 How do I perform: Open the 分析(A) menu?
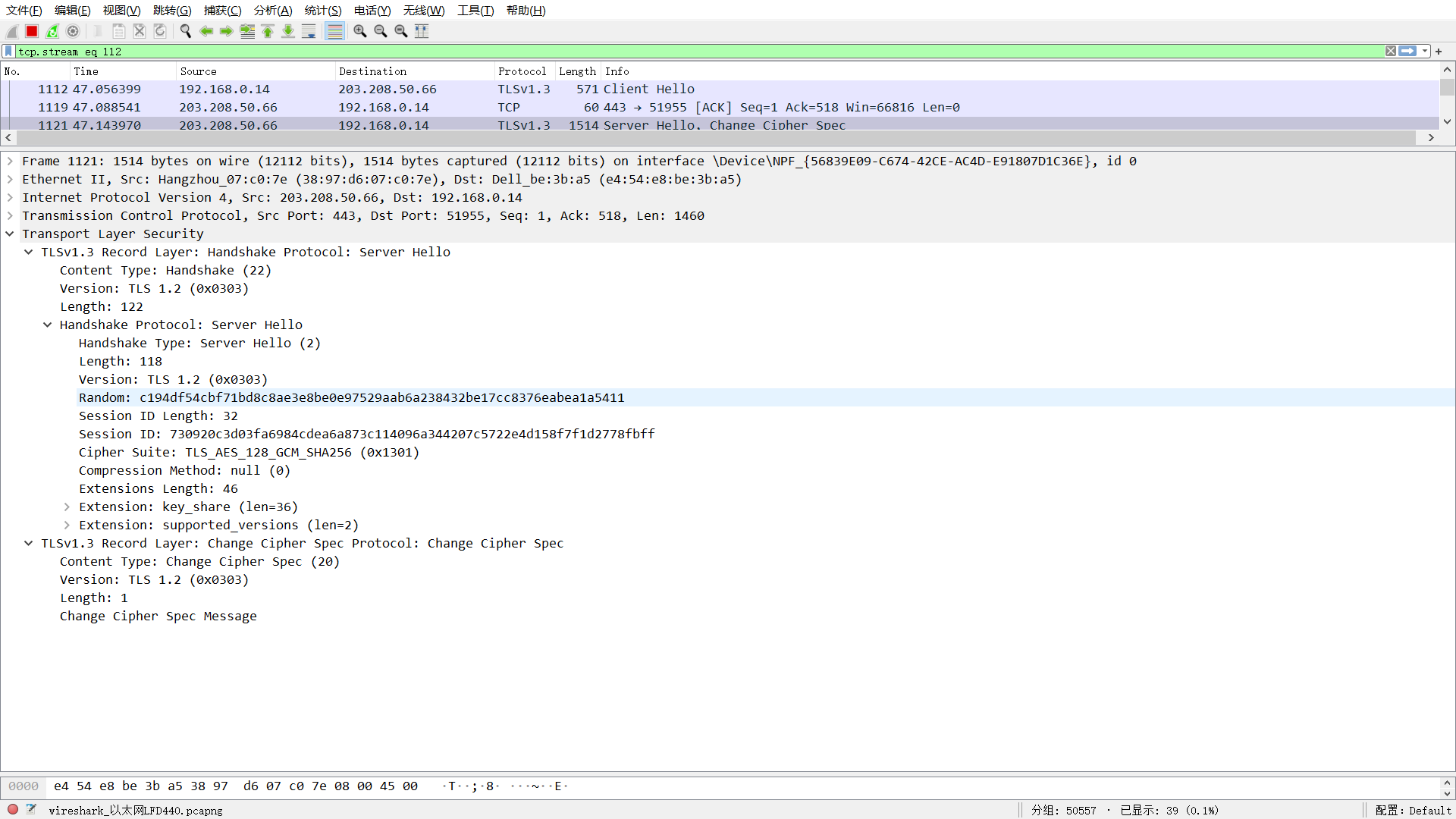272,11
